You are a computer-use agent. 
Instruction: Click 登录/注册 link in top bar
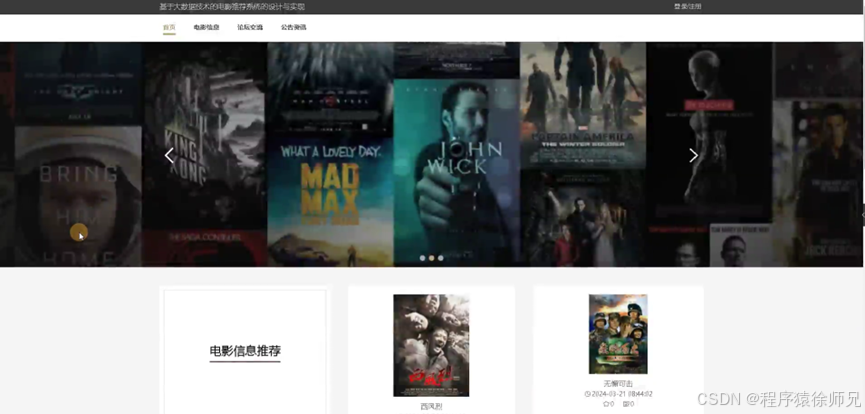(687, 7)
